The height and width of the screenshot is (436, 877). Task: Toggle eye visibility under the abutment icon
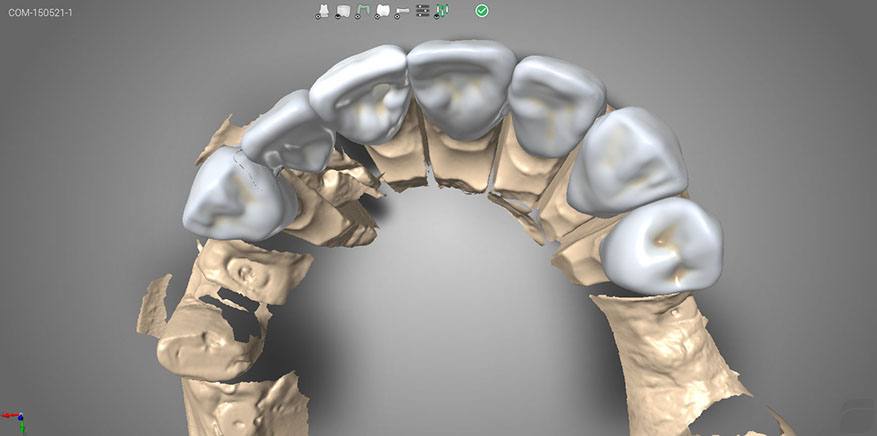click(x=319, y=16)
